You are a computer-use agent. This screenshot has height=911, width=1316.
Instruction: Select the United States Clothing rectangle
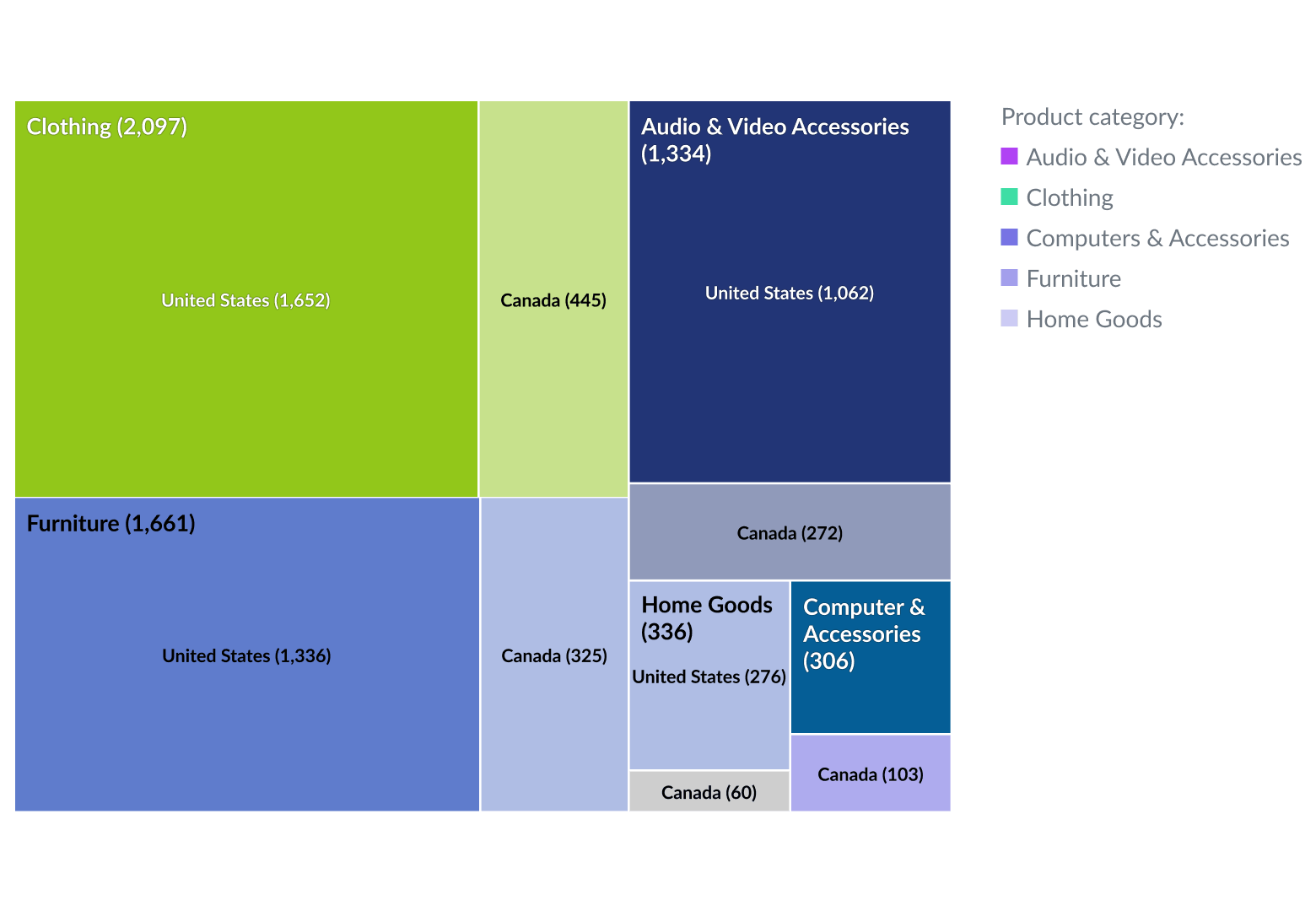pyautogui.click(x=245, y=299)
